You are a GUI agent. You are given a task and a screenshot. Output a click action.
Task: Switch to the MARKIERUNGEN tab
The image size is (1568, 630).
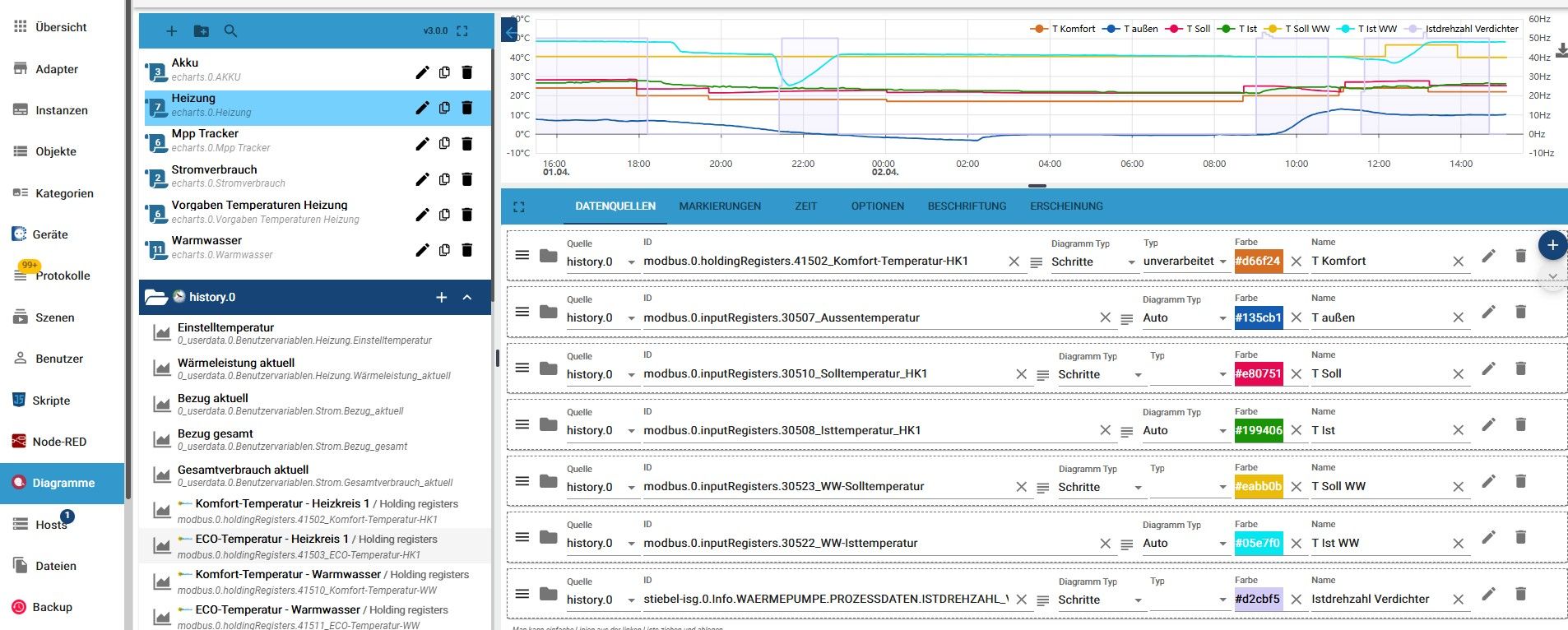click(x=719, y=206)
